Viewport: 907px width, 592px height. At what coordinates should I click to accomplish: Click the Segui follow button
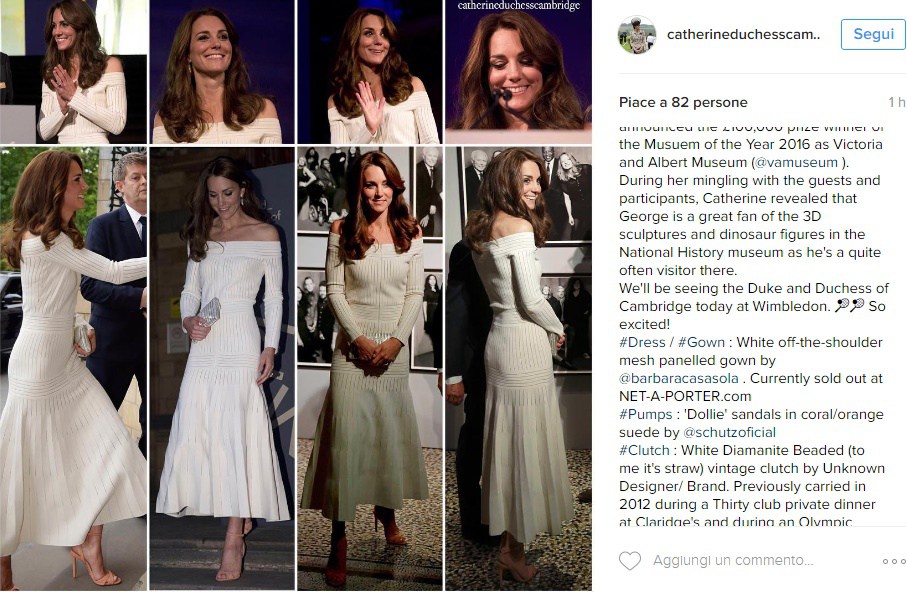(873, 34)
